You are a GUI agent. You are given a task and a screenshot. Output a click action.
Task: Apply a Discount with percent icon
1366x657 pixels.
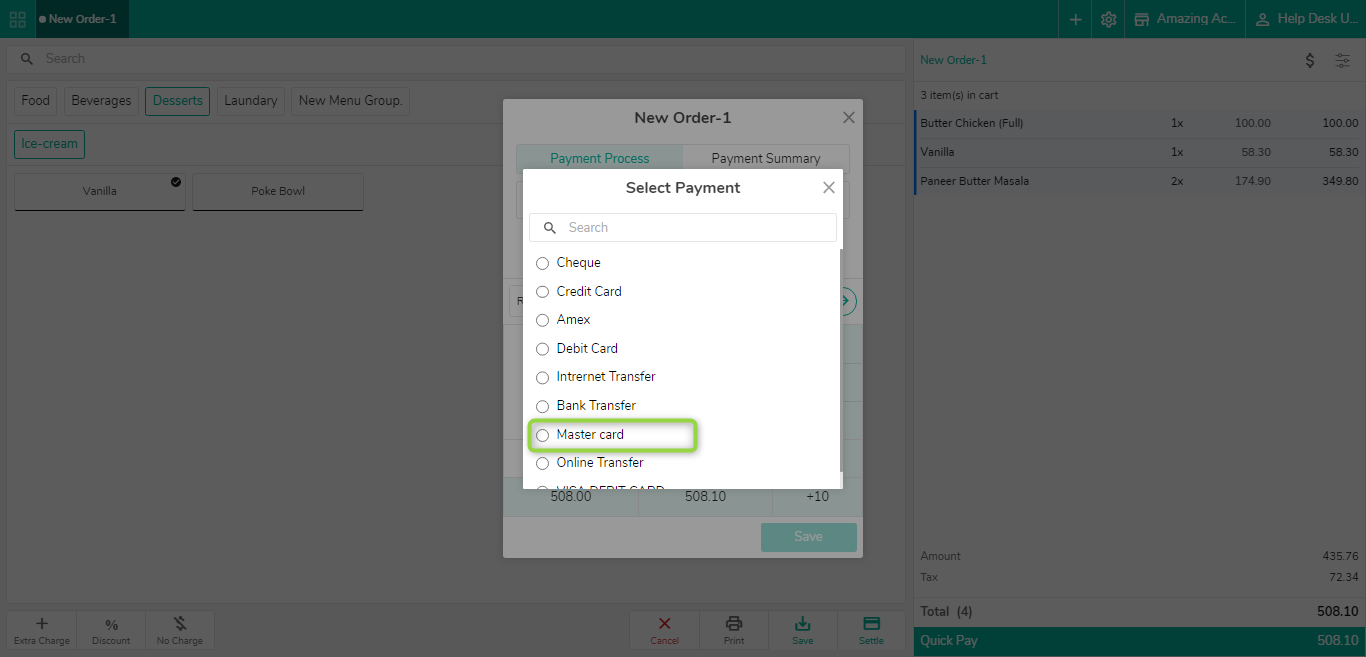tap(111, 625)
